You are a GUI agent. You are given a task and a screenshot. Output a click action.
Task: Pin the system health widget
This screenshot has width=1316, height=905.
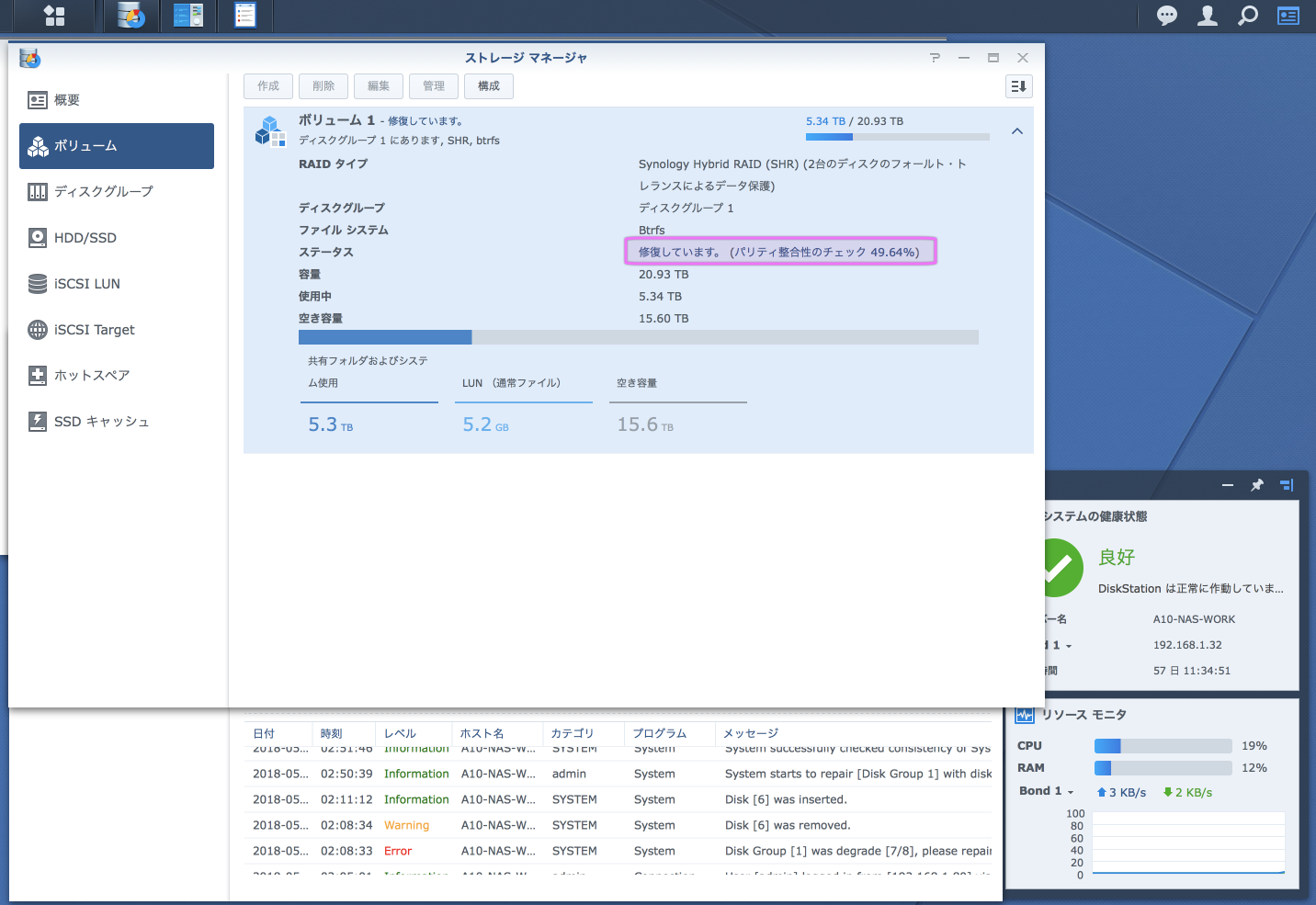point(1256,485)
